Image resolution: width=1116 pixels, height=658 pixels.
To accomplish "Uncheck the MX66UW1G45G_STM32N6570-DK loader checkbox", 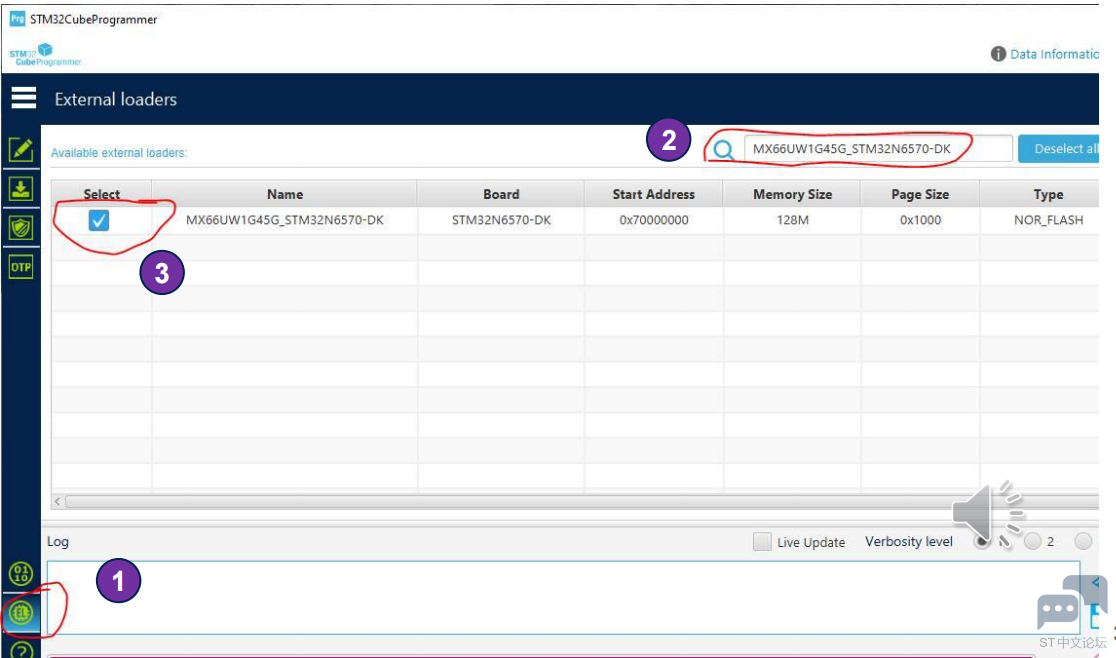I will [x=98, y=221].
